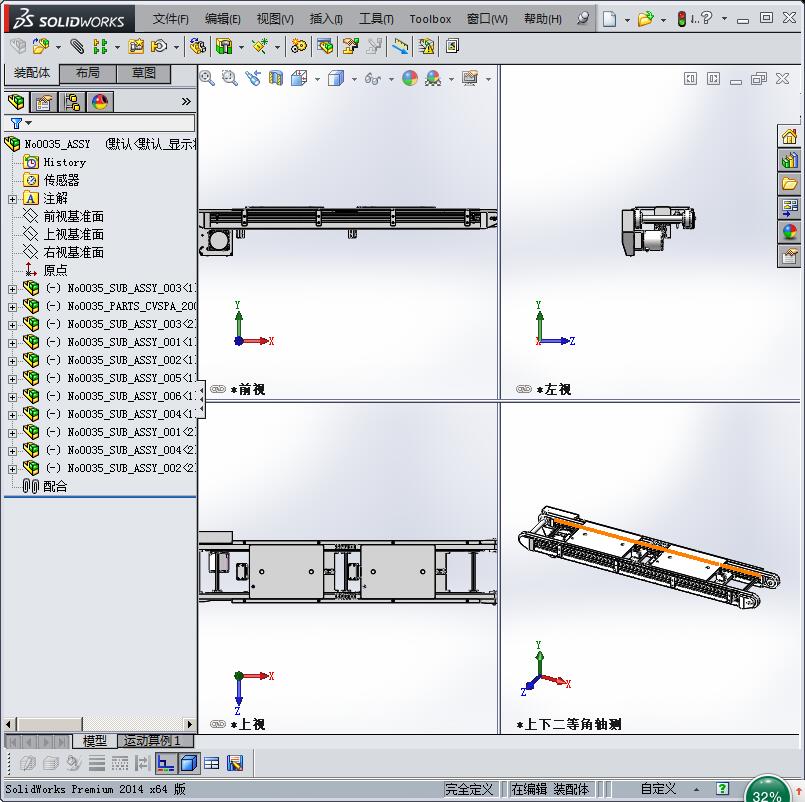Toggle the shaded cube display button at bottom
Screen dimensions: 805x802
pos(188,763)
